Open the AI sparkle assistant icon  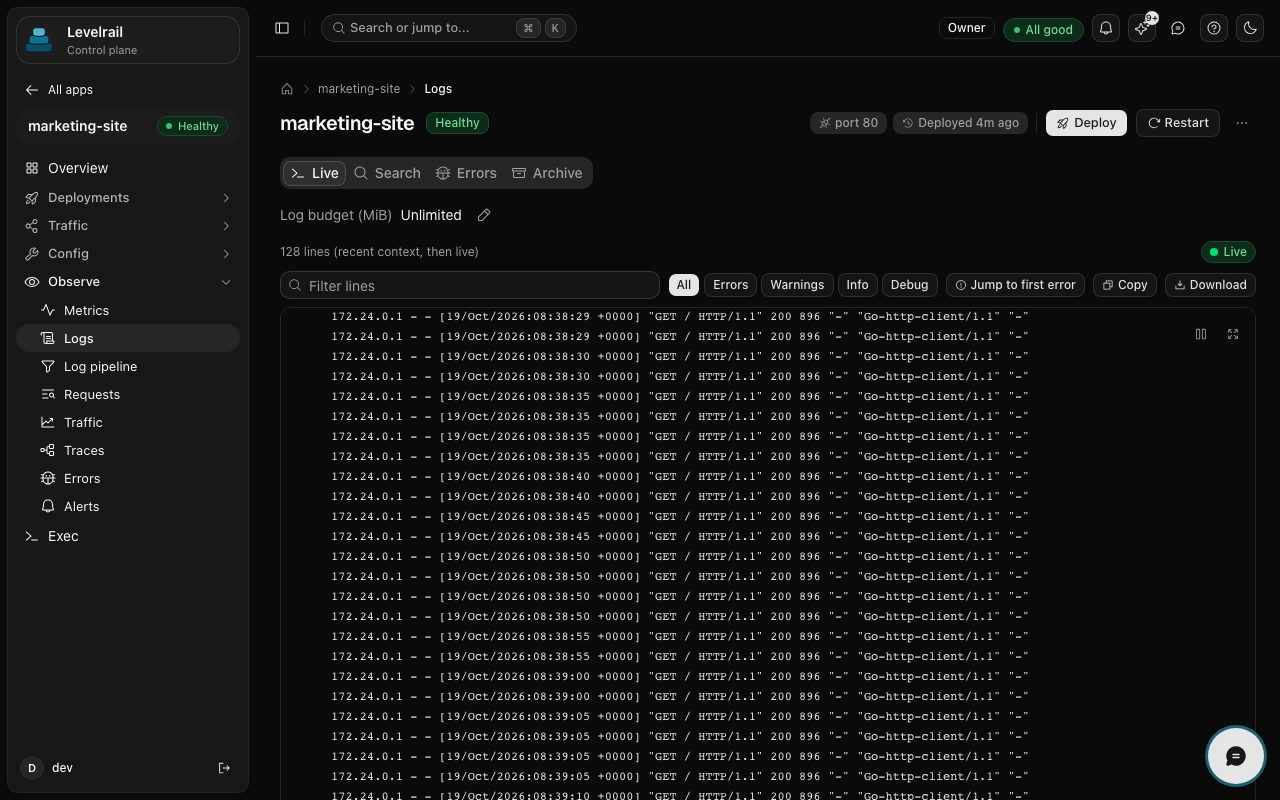(x=1142, y=28)
